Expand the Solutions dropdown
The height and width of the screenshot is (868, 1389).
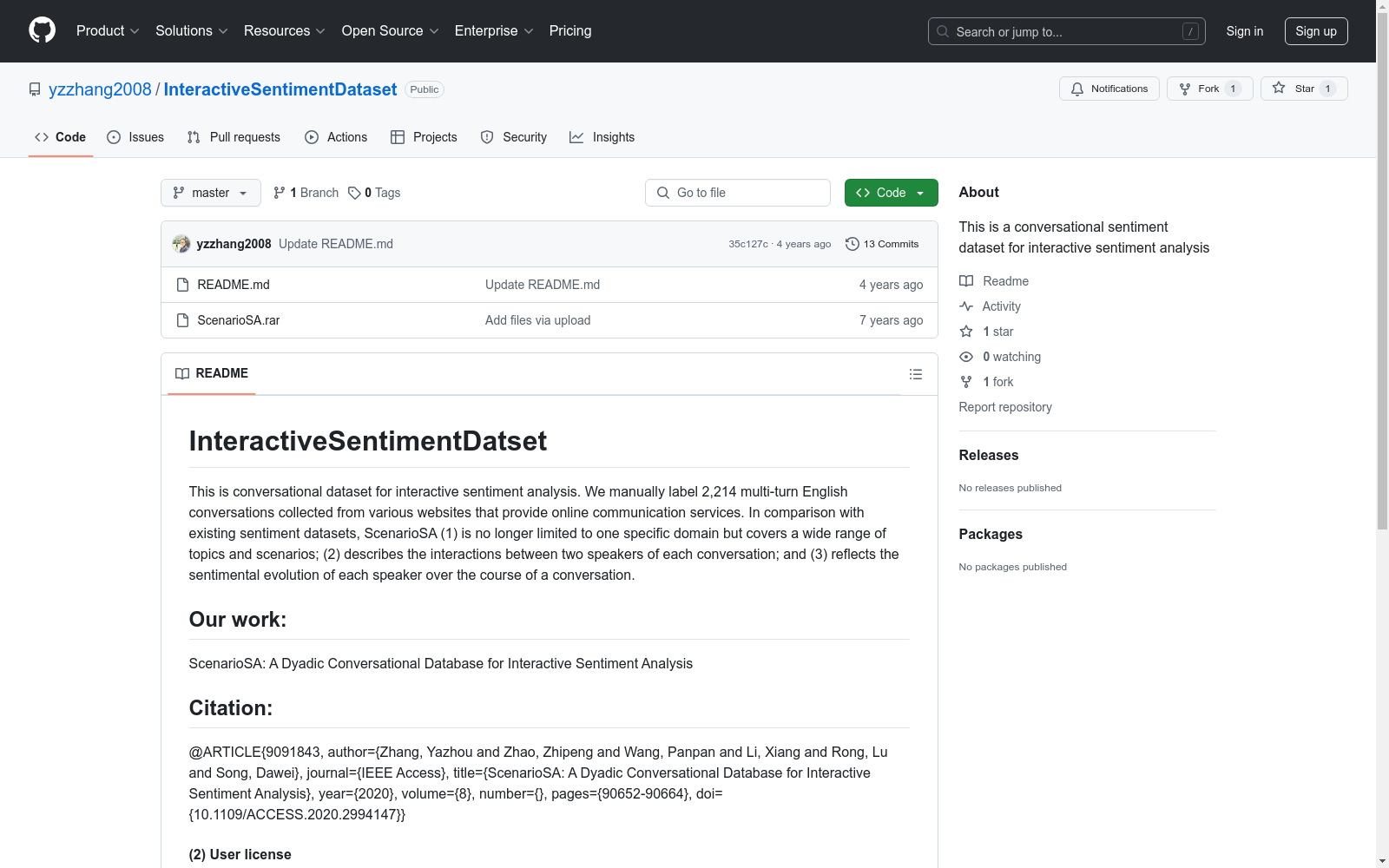coord(191,30)
